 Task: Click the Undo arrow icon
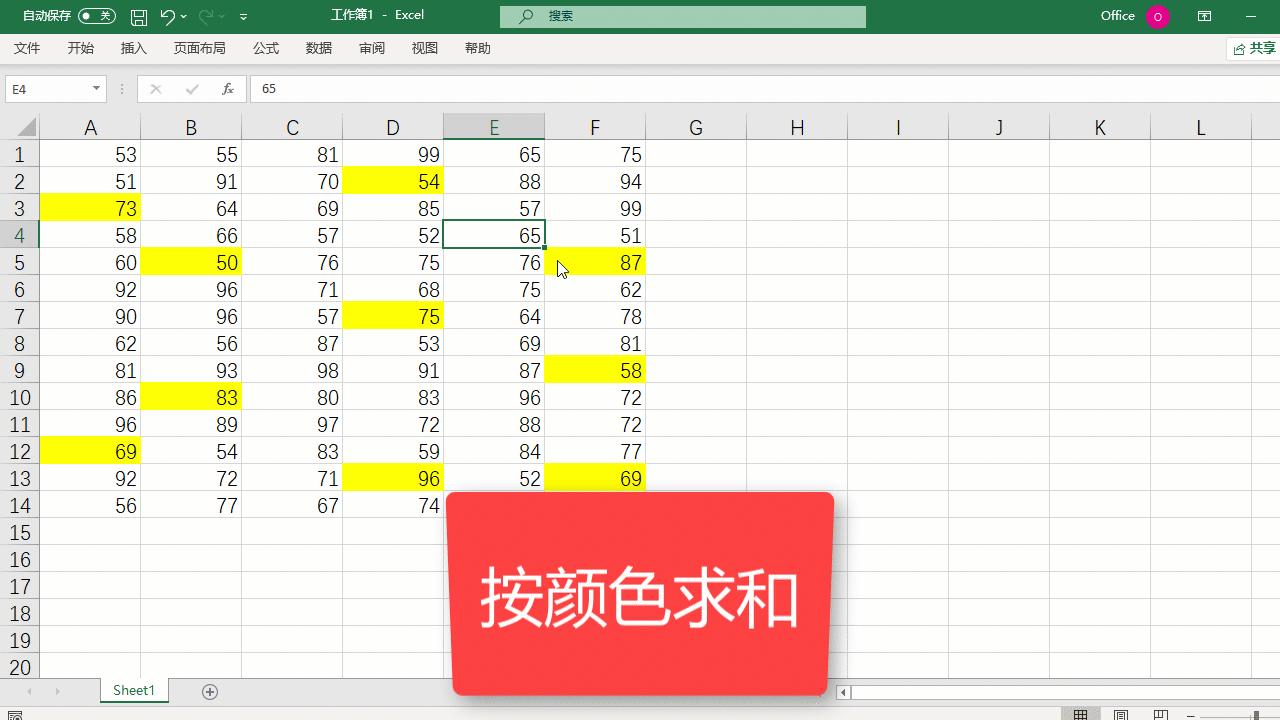(166, 15)
